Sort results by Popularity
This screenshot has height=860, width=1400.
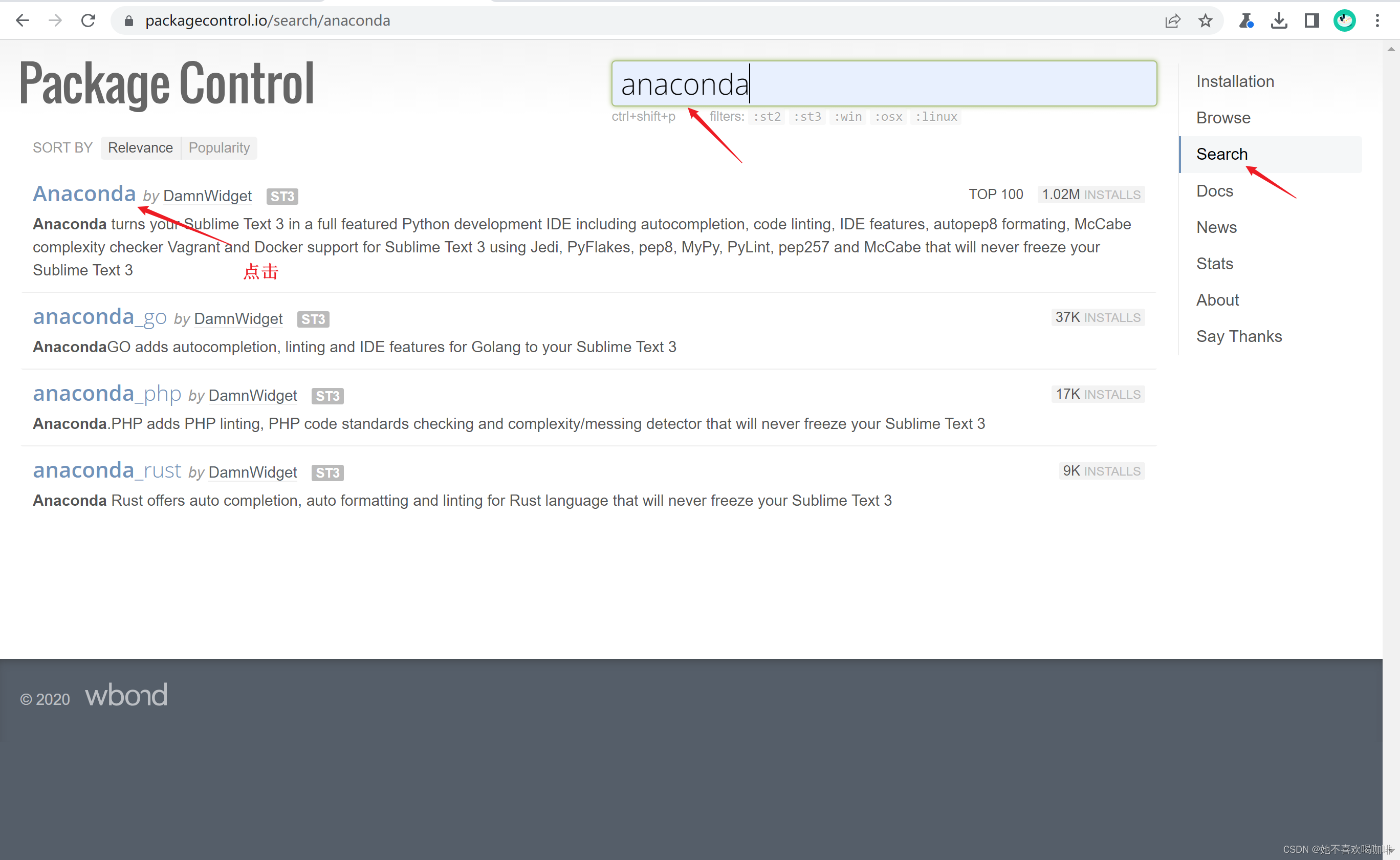tap(219, 148)
